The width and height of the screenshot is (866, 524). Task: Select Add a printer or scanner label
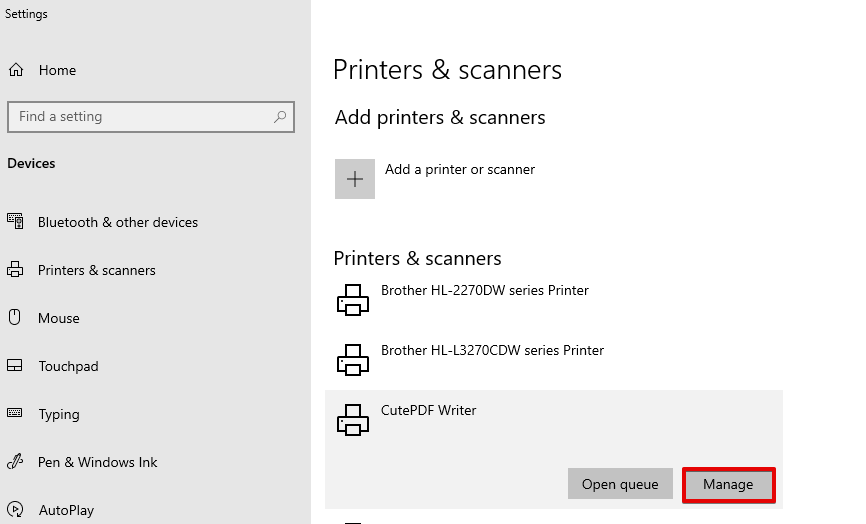click(x=460, y=169)
